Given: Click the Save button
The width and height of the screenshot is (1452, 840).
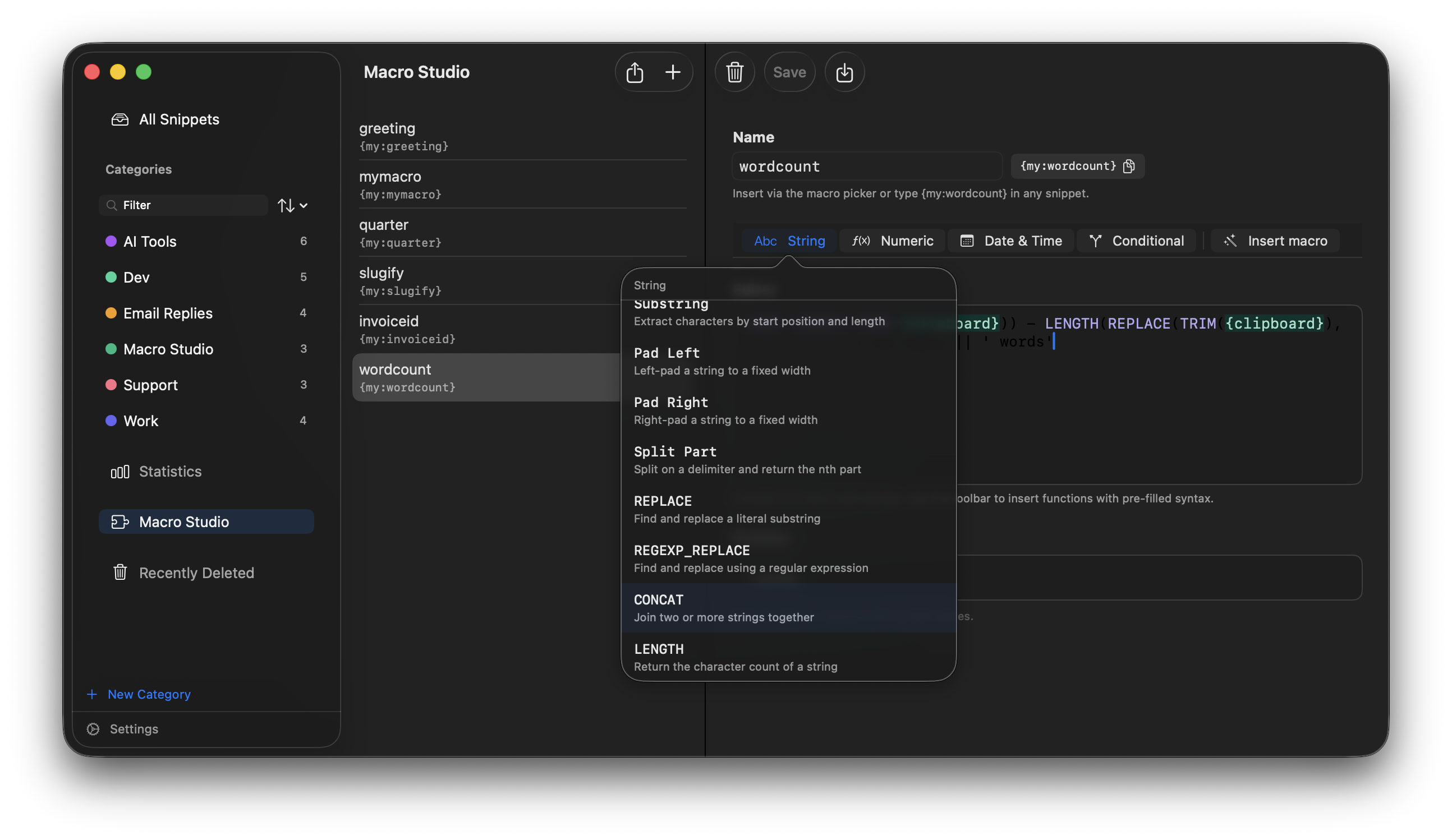Looking at the screenshot, I should tap(789, 72).
